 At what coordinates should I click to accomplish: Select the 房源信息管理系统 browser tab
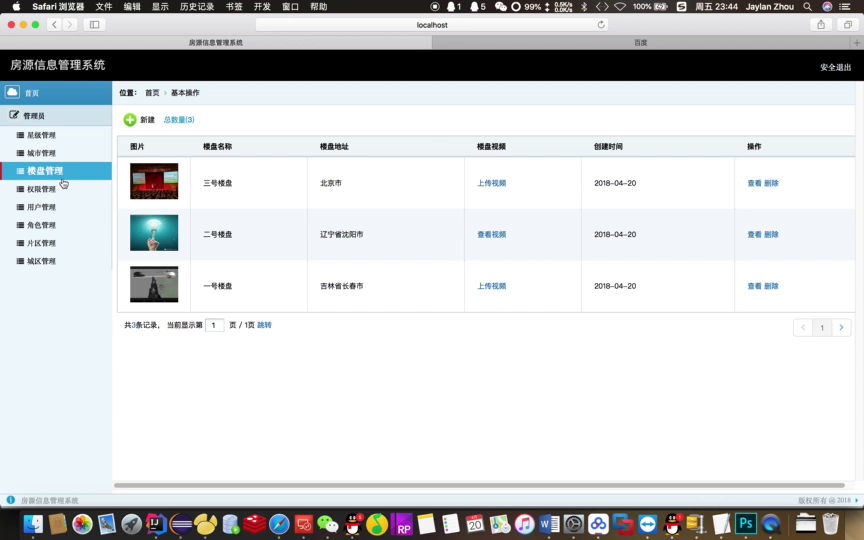[x=216, y=42]
